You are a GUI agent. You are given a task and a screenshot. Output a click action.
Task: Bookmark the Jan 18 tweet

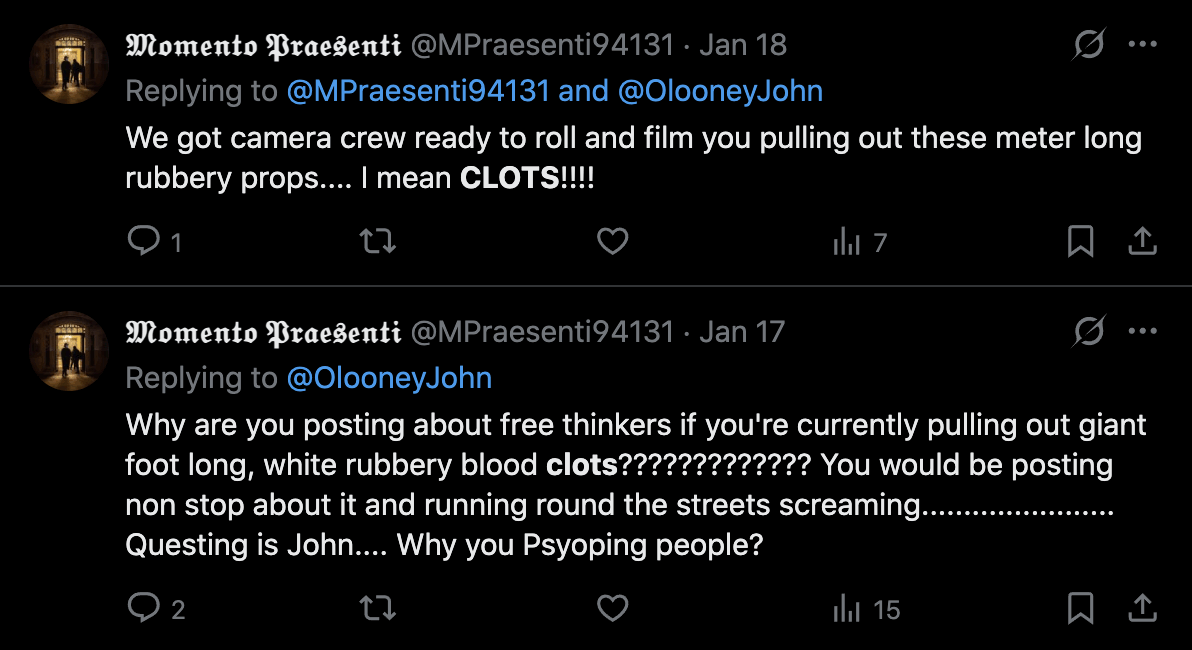tap(1081, 242)
